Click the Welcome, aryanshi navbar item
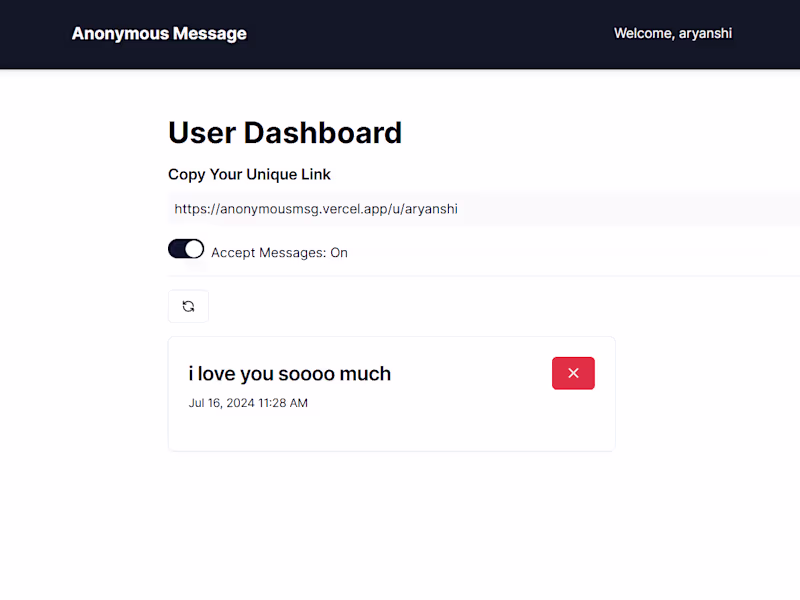Image resolution: width=800 pixels, height=600 pixels. 673,33
